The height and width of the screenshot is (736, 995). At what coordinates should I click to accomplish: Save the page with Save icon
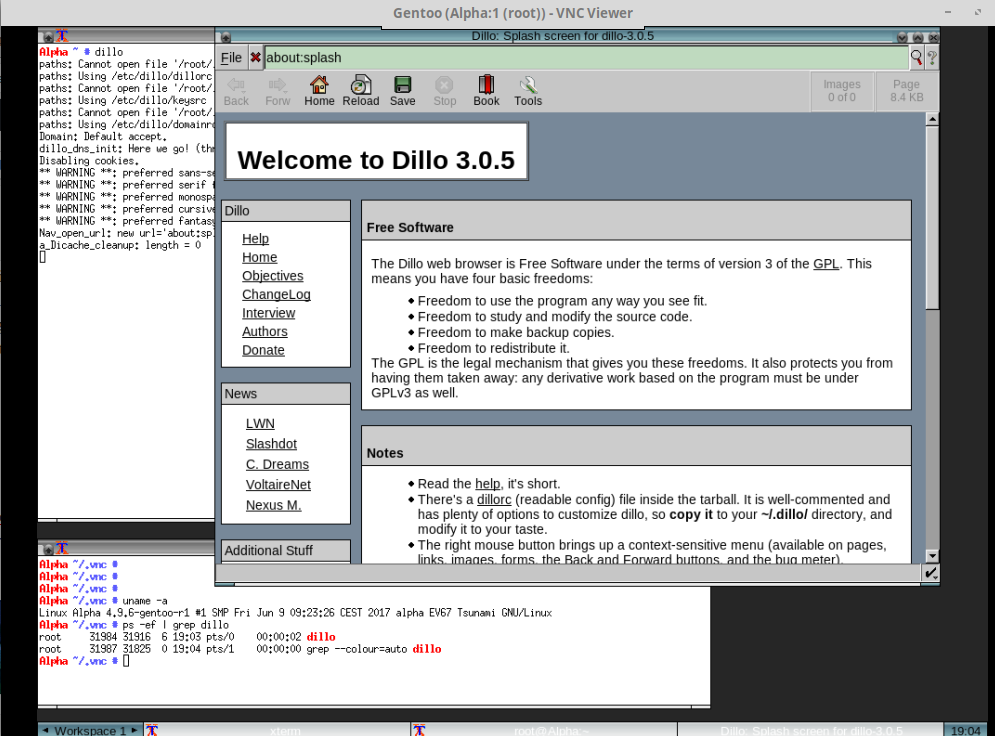(x=402, y=91)
